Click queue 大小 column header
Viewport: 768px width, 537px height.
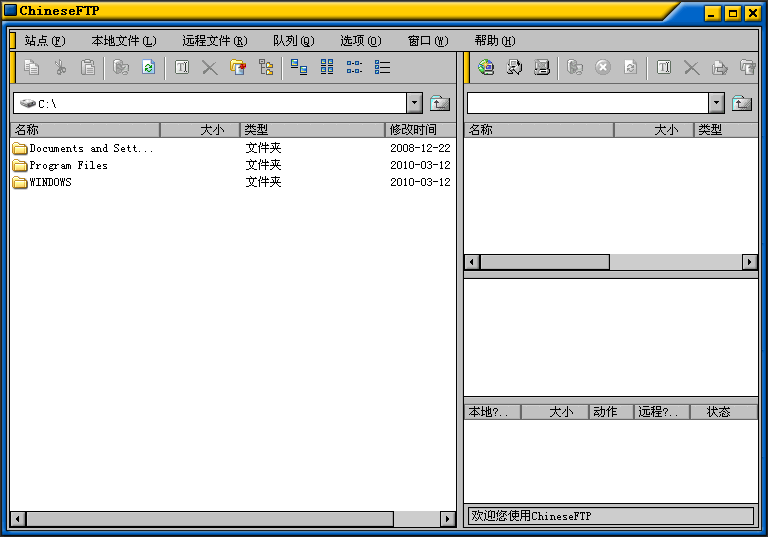tap(555, 412)
